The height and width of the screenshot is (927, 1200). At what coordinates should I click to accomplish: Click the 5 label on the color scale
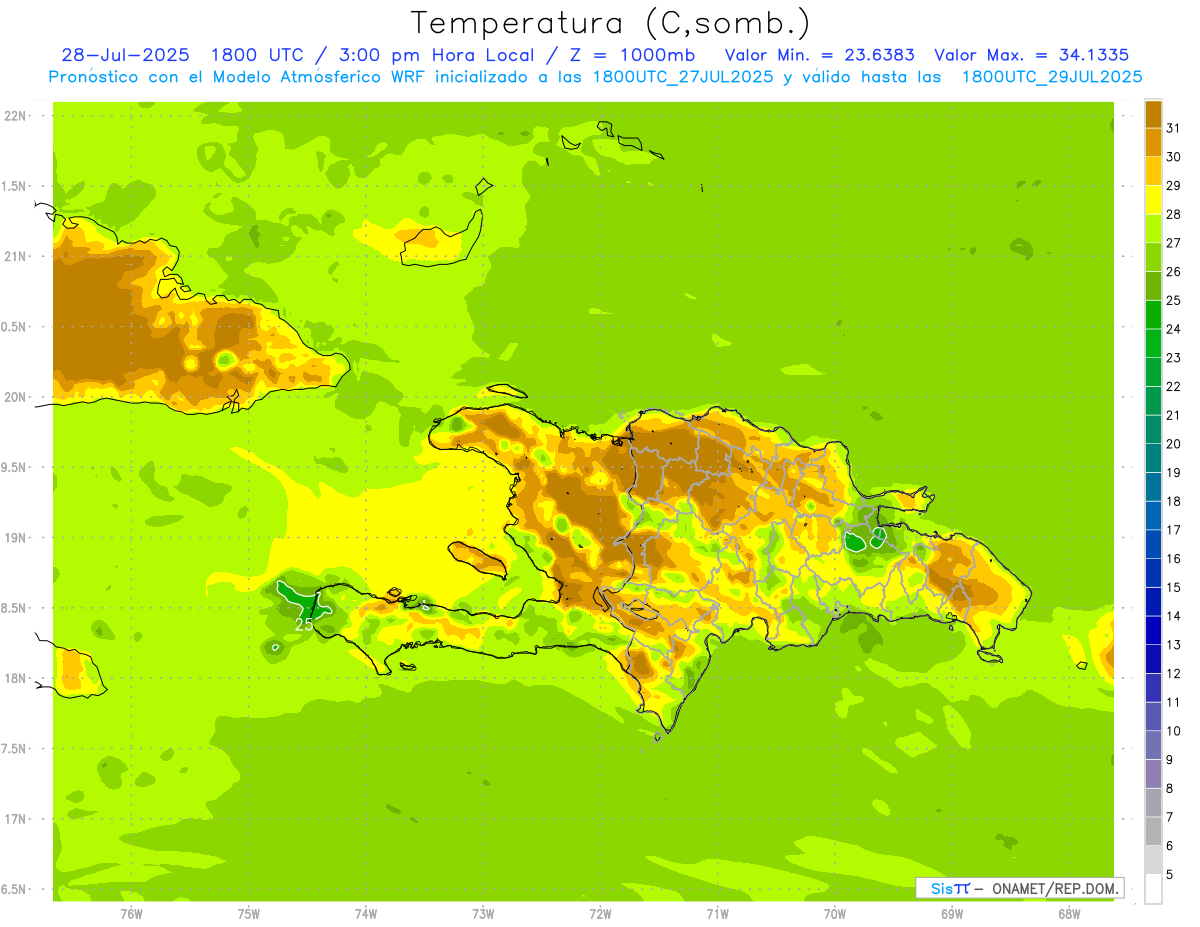tap(1170, 874)
